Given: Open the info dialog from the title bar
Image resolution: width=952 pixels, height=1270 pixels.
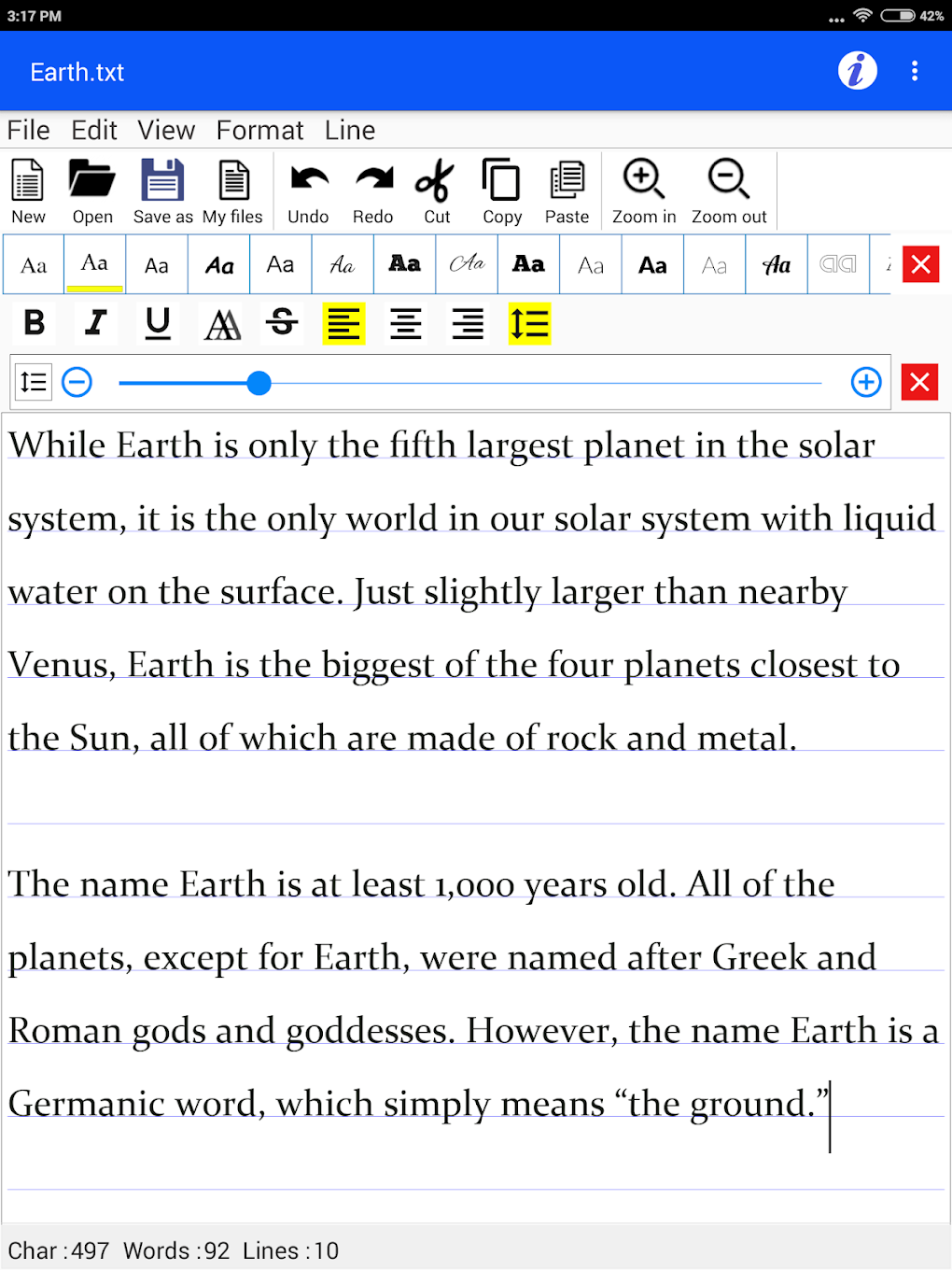Looking at the screenshot, I should (x=857, y=71).
